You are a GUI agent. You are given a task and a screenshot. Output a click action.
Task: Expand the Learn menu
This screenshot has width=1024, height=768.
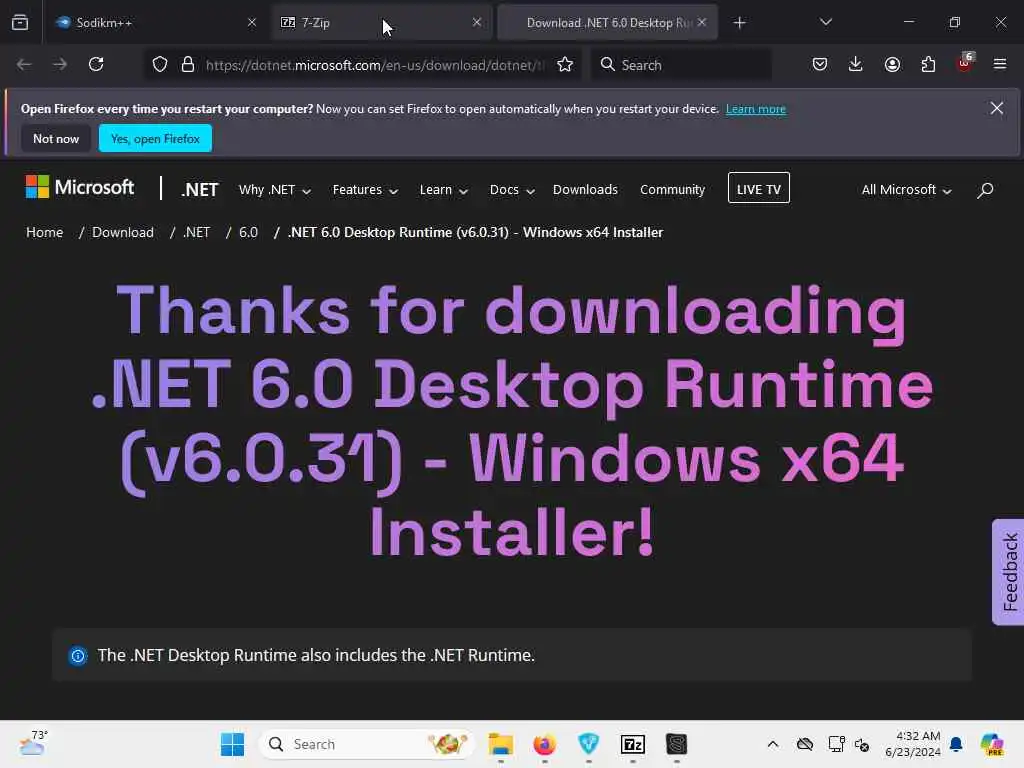443,189
